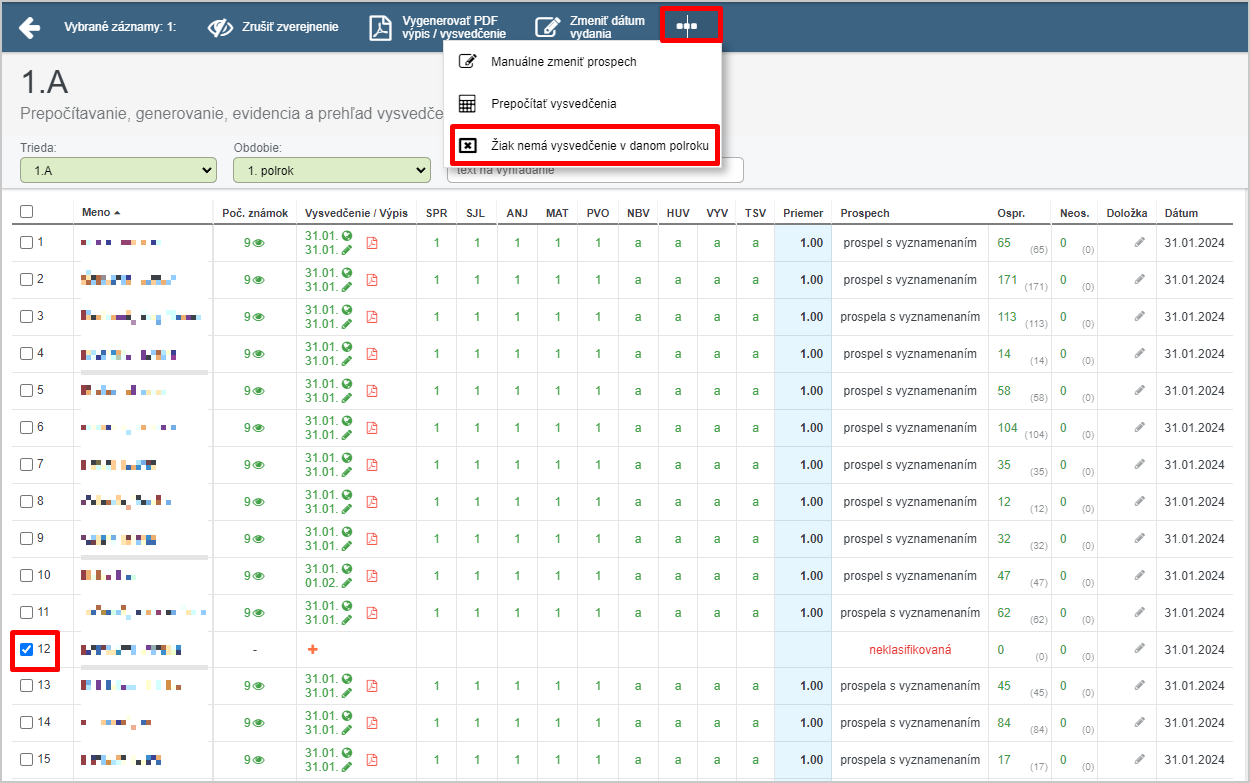Open the Obdobie dropdown showing 1. polrok
The height and width of the screenshot is (783, 1250).
(332, 171)
